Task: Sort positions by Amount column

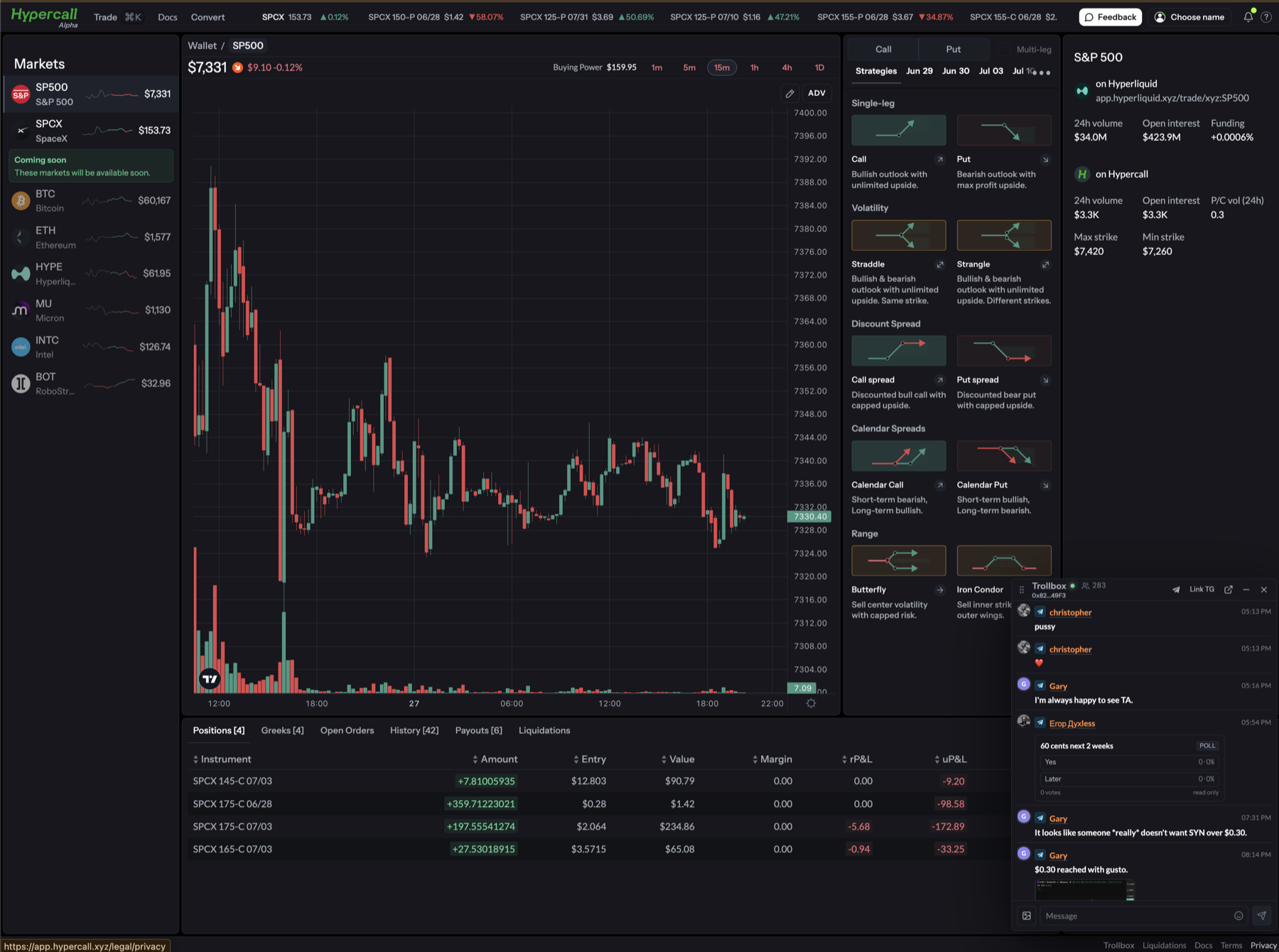Action: tap(495, 759)
